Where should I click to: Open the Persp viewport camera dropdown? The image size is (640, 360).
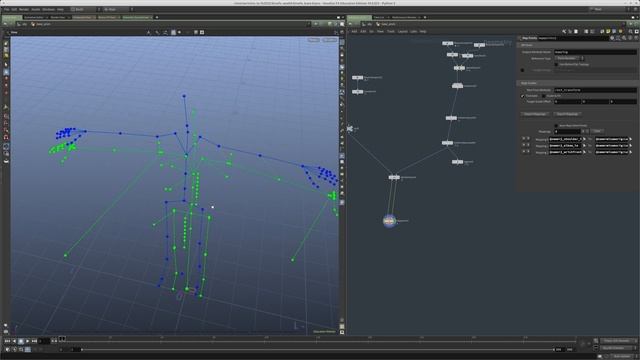pyautogui.click(x=313, y=40)
